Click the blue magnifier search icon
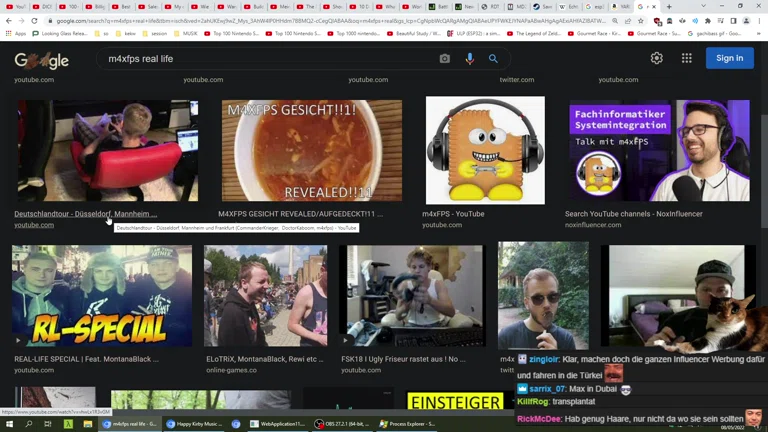Image resolution: width=768 pixels, height=432 pixels. (493, 59)
